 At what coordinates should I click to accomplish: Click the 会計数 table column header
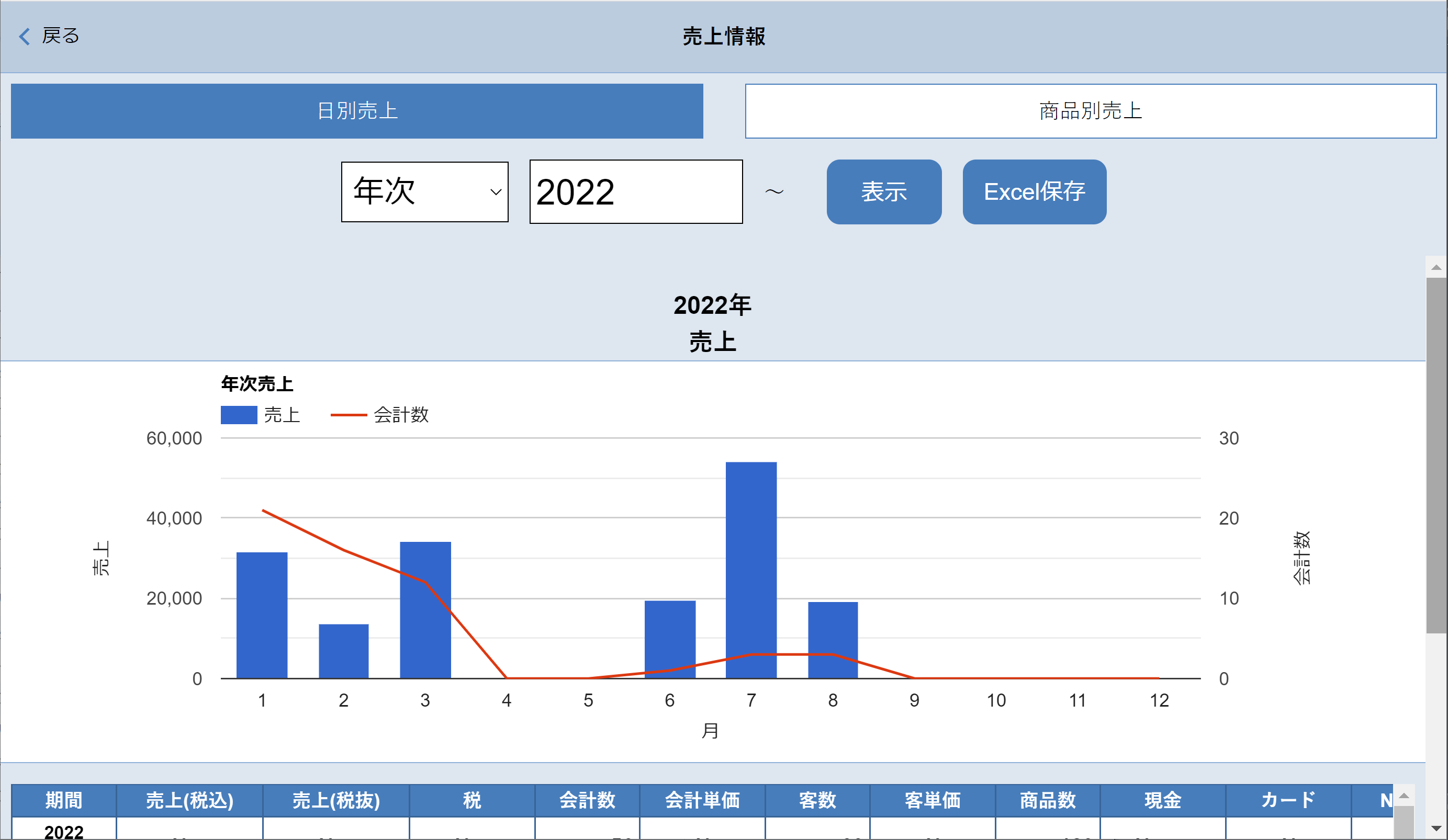coord(587,800)
